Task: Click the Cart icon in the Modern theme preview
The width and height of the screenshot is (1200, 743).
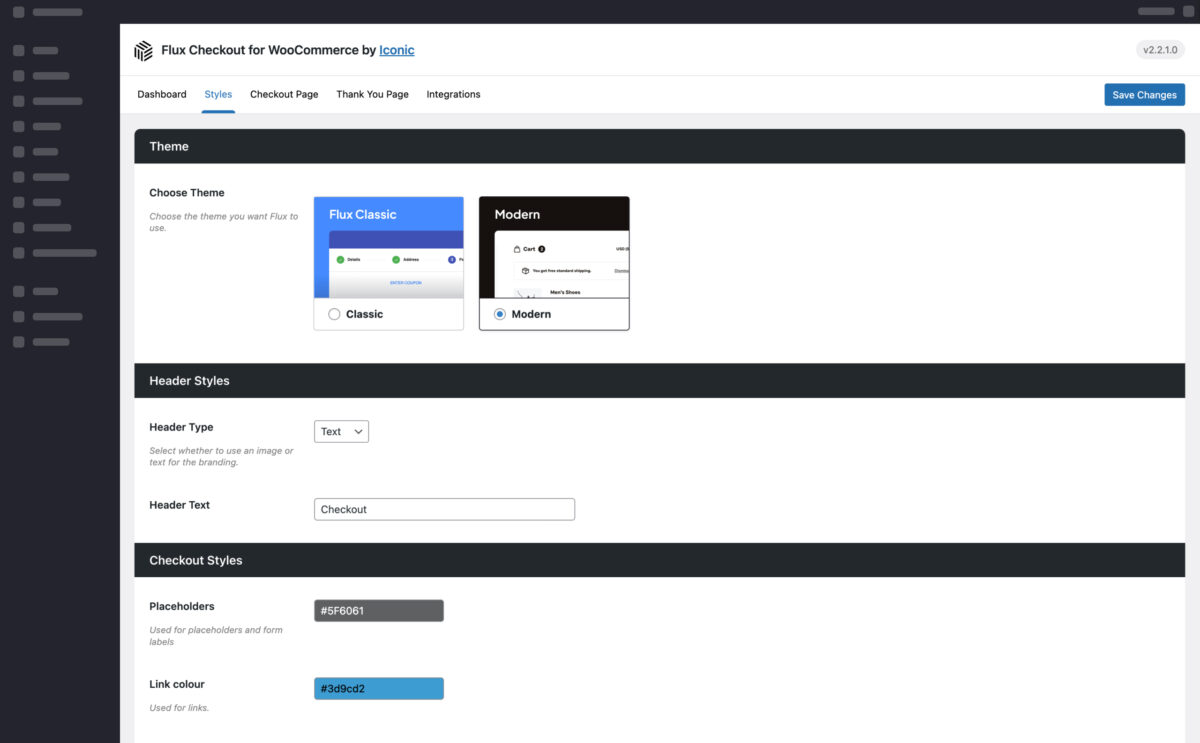Action: point(517,249)
